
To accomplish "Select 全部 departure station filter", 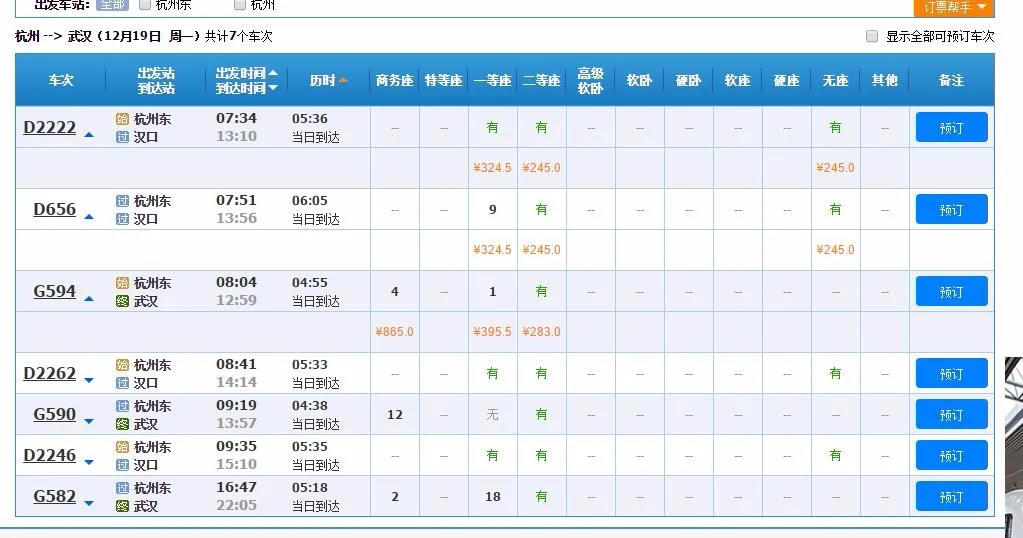I will (112, 5).
